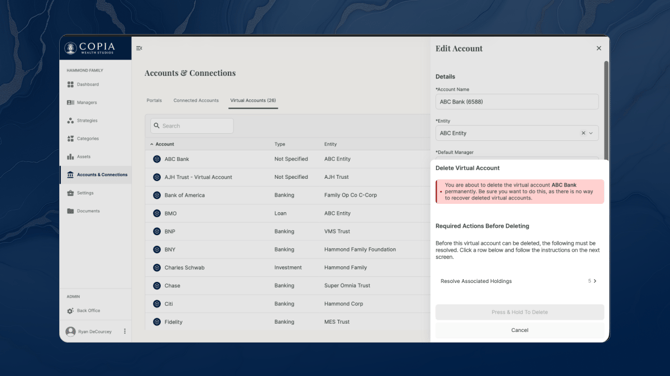Go to Managers menu item

(87, 103)
